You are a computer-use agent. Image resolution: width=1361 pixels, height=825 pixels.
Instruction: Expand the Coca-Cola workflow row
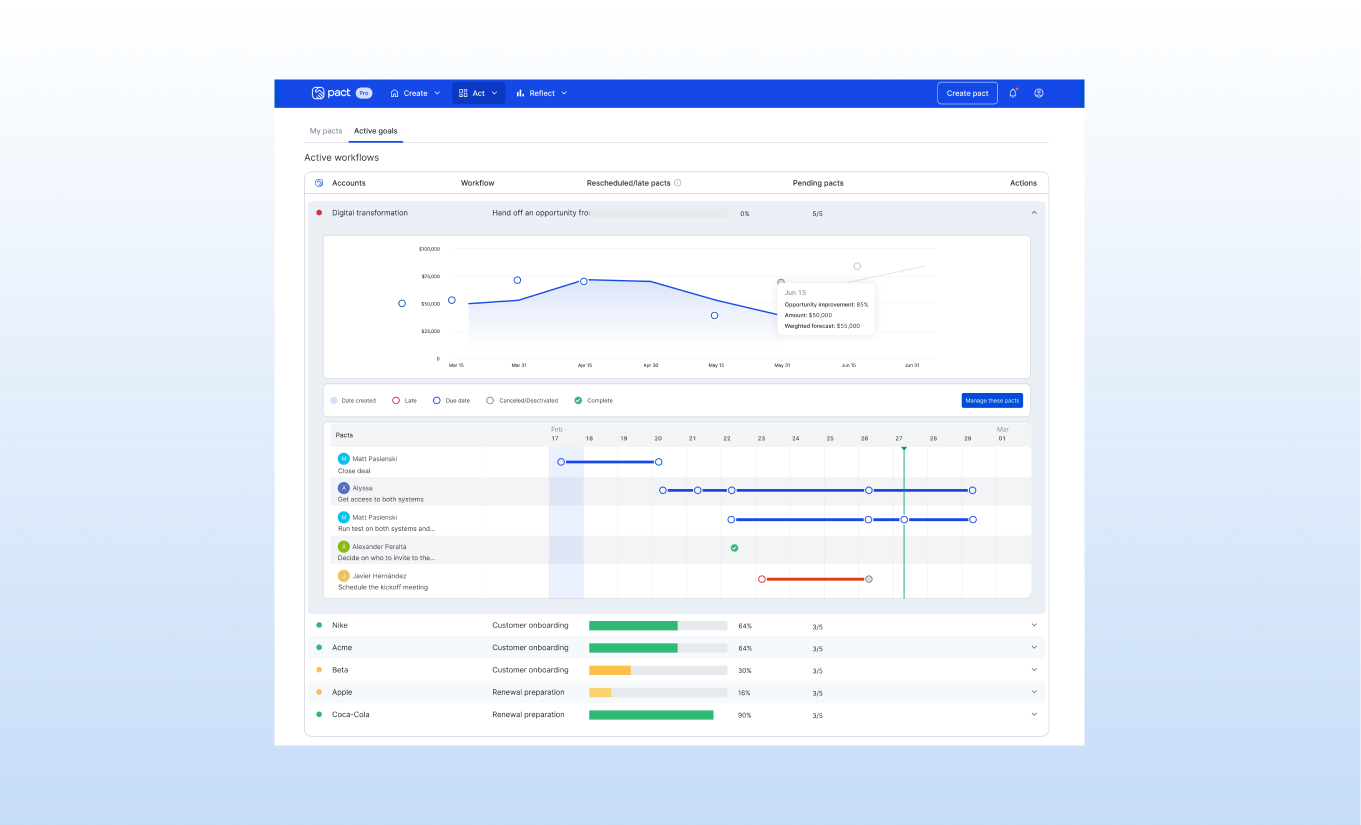tap(1034, 714)
